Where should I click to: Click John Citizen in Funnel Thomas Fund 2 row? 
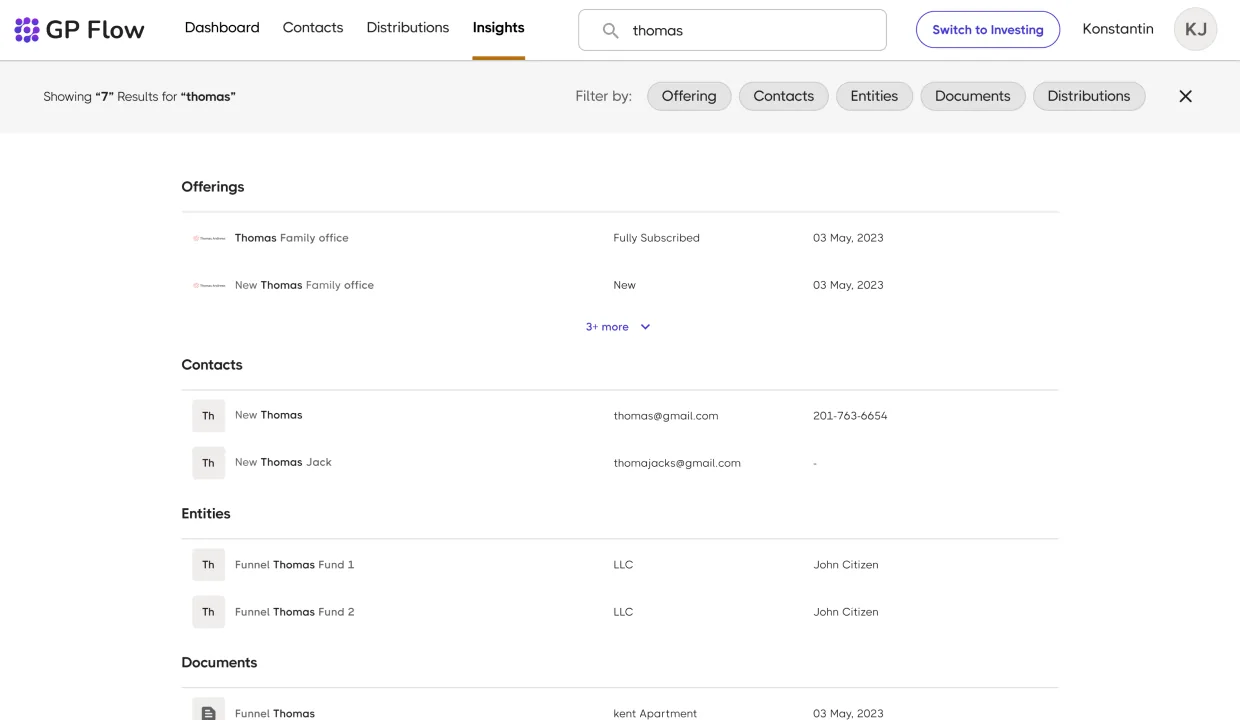click(846, 612)
